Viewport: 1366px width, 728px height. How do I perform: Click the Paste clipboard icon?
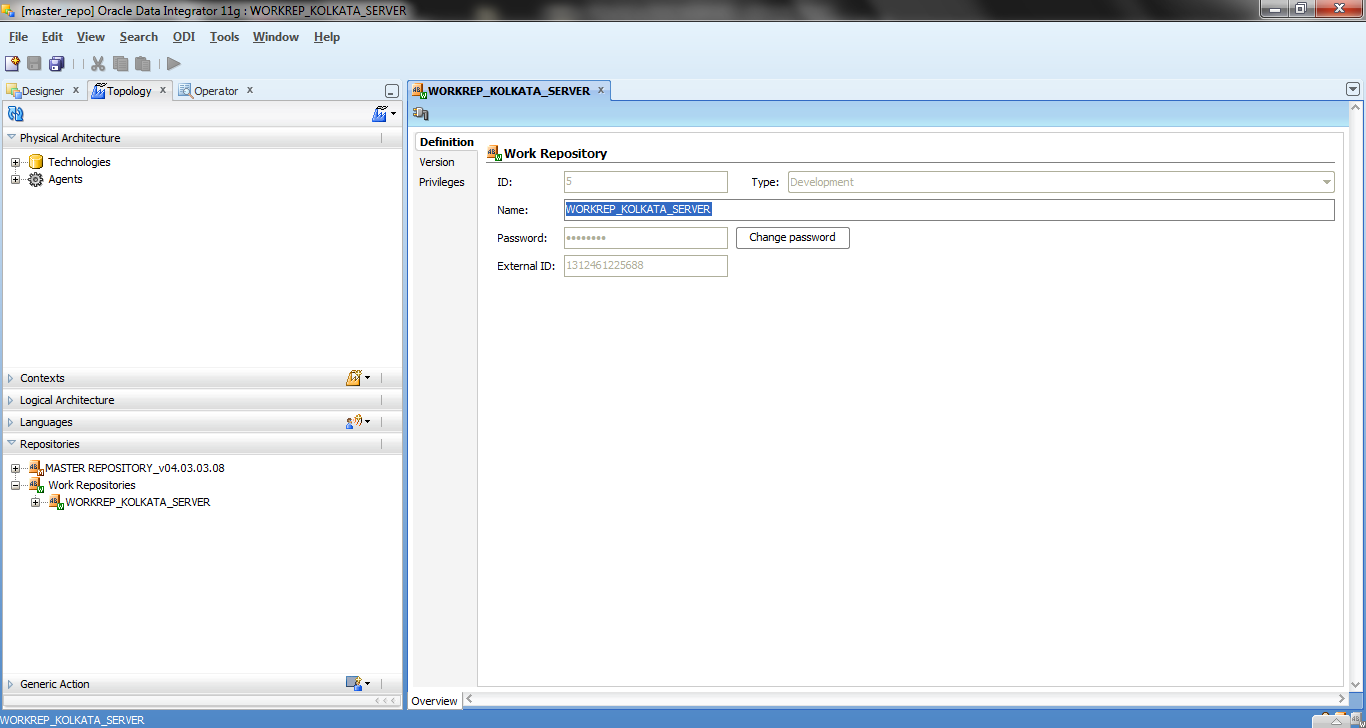143,63
